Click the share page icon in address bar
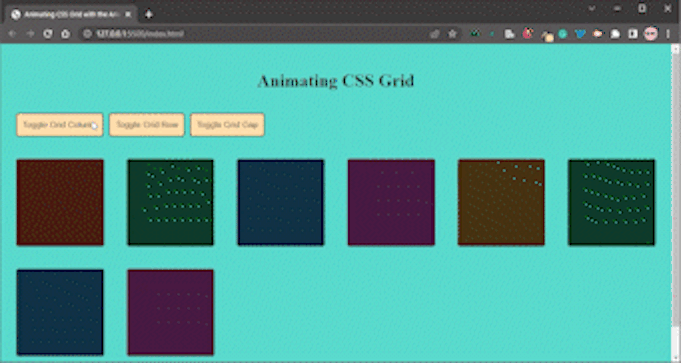681x363 pixels. (434, 33)
